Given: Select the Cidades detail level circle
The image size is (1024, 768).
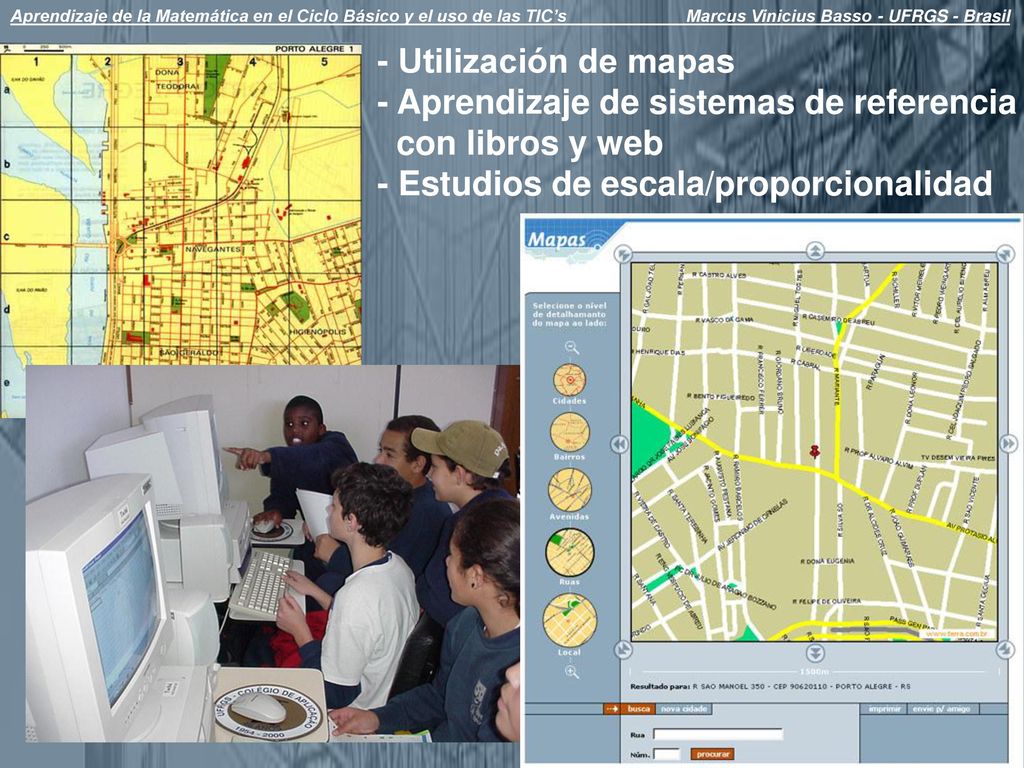Looking at the screenshot, I should pos(569,379).
